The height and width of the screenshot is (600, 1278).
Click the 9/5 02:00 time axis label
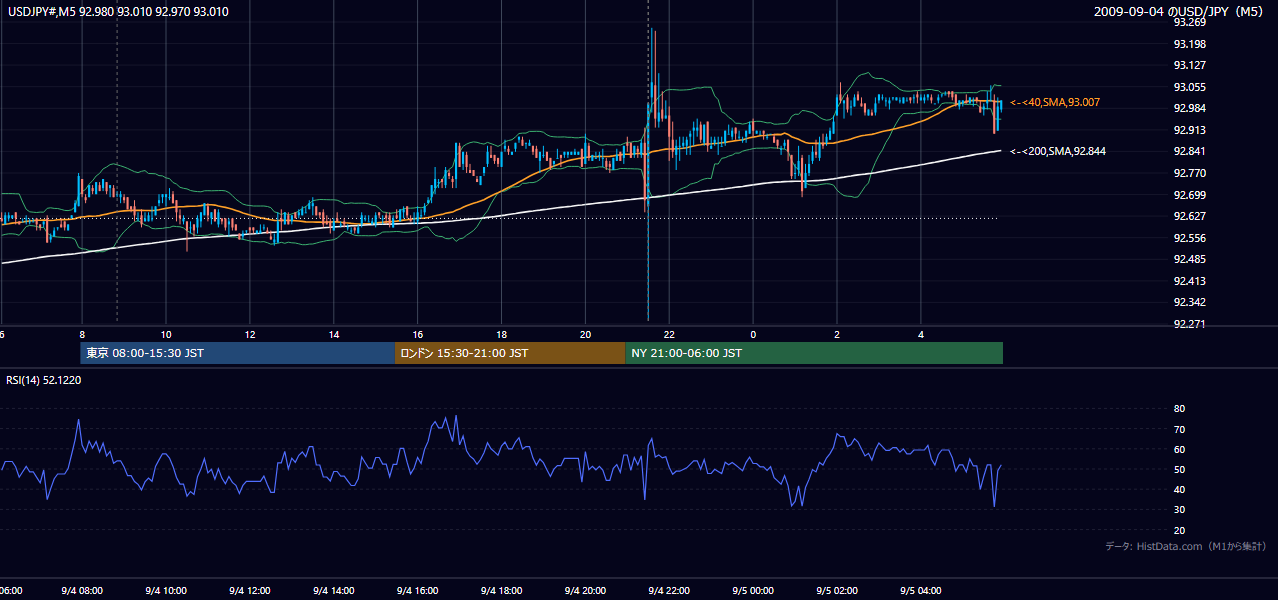[x=837, y=591]
